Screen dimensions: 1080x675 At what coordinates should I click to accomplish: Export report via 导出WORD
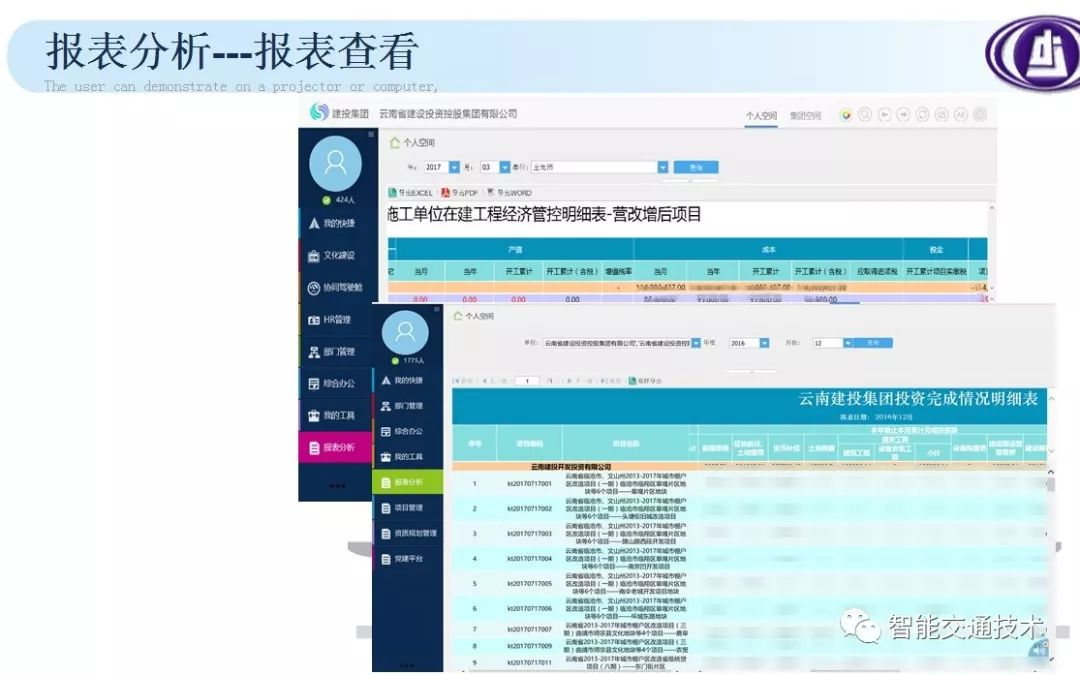(509, 193)
